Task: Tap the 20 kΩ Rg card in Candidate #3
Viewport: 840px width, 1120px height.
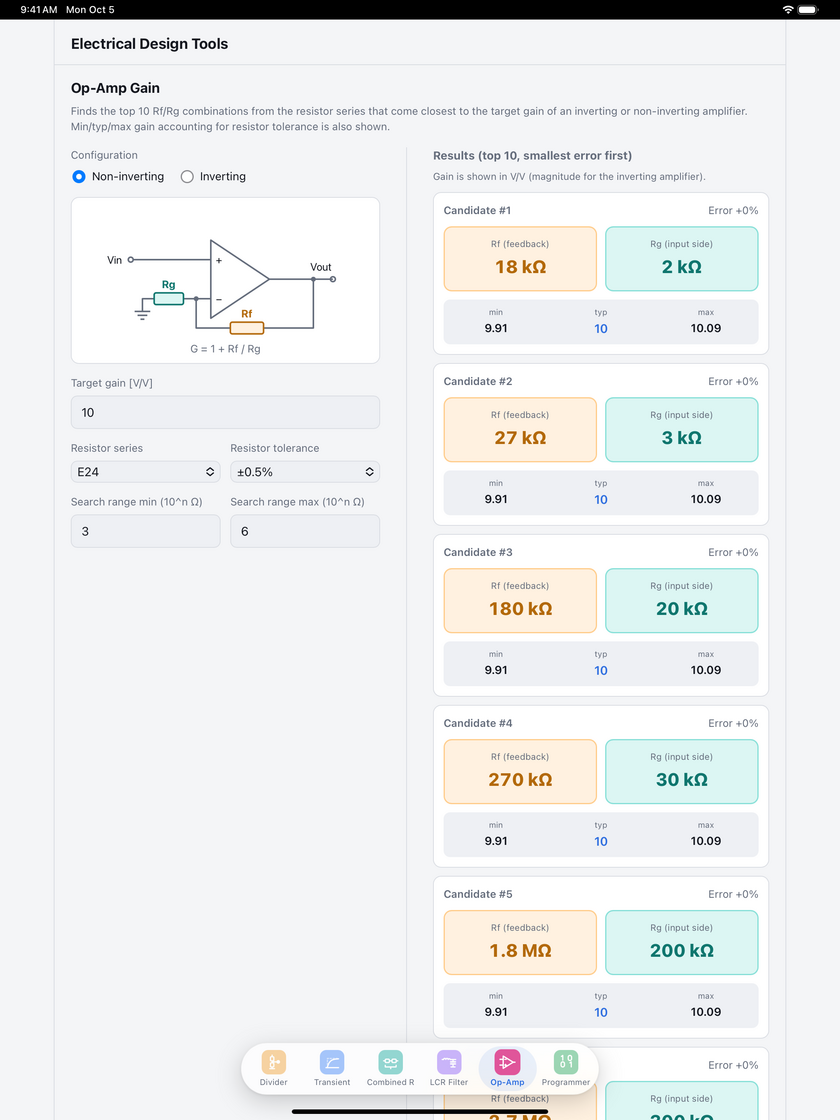Action: [x=681, y=601]
